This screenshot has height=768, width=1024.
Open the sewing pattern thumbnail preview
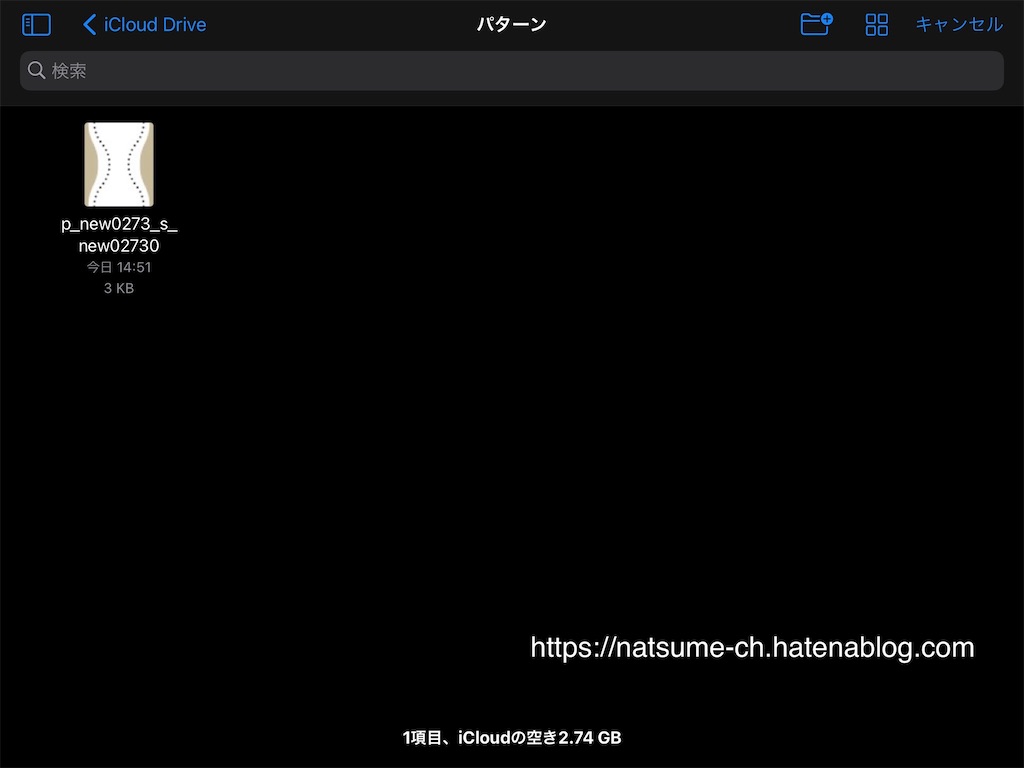point(118,163)
